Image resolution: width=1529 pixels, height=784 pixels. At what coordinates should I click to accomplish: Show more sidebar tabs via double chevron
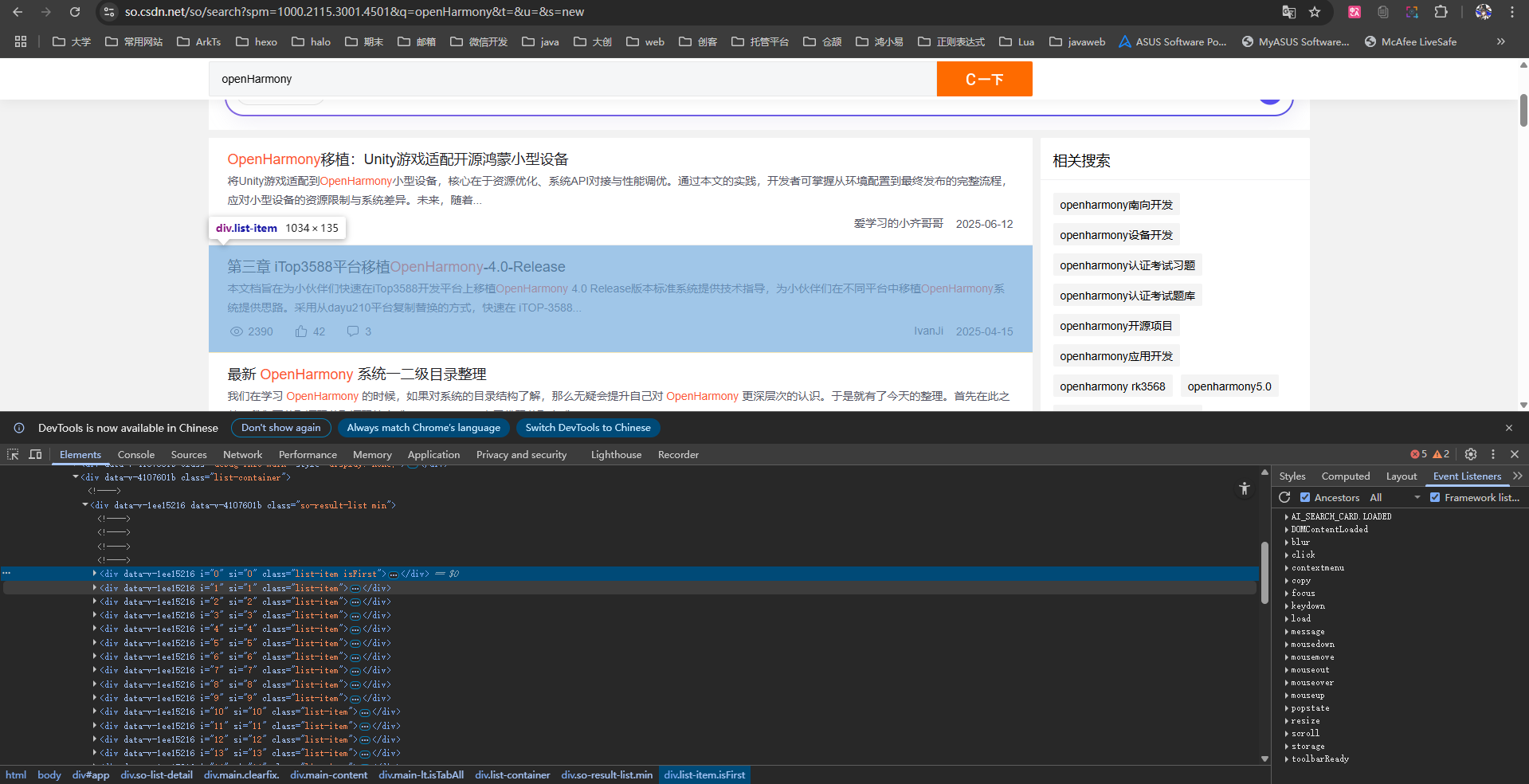pyautogui.click(x=1517, y=476)
